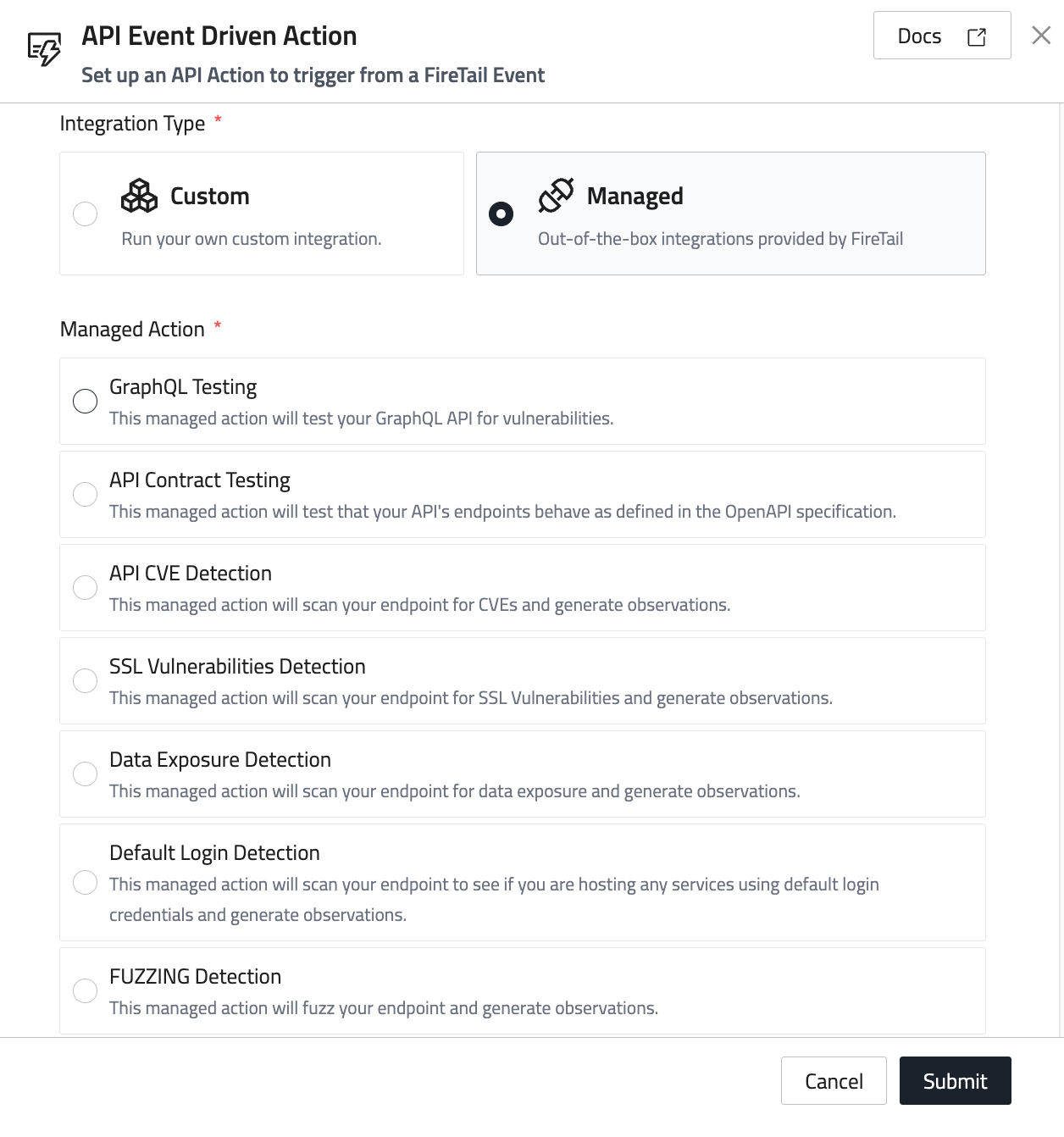The height and width of the screenshot is (1137, 1064).
Task: Select the Custom integration radio button
Action: tap(86, 214)
